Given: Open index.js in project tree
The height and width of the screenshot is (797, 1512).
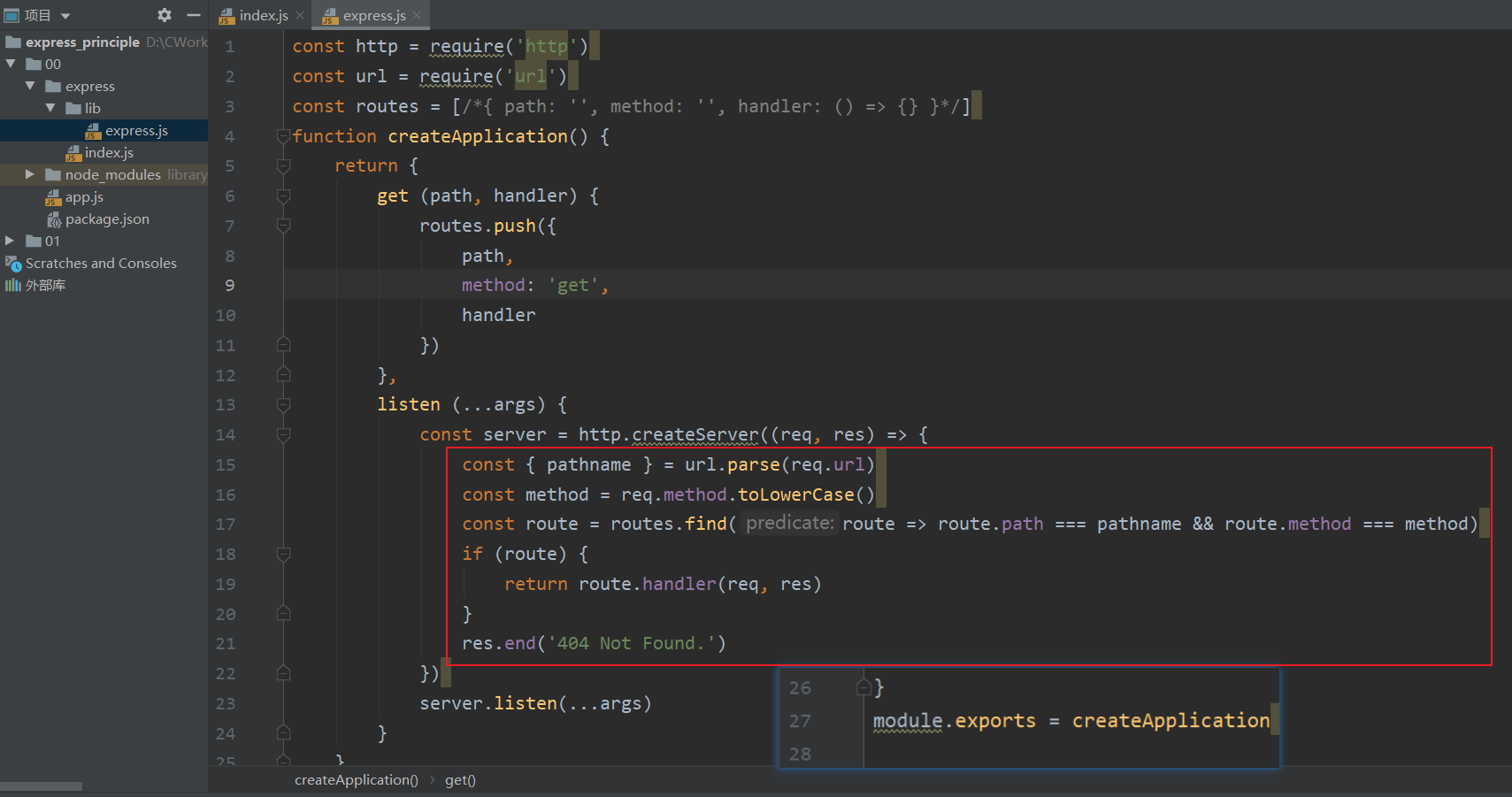Looking at the screenshot, I should (x=109, y=152).
